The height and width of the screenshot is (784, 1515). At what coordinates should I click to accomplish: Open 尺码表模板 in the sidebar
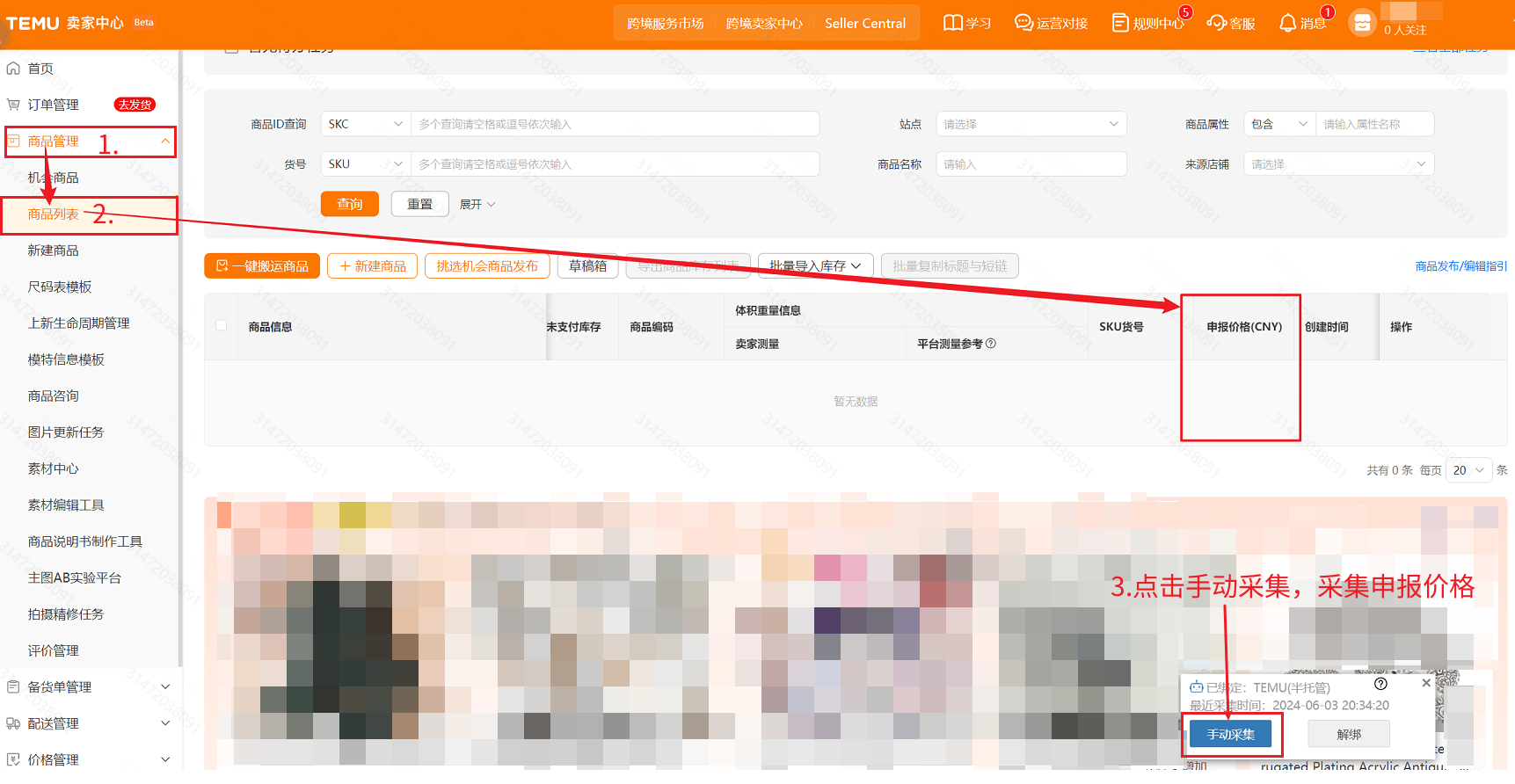60,287
